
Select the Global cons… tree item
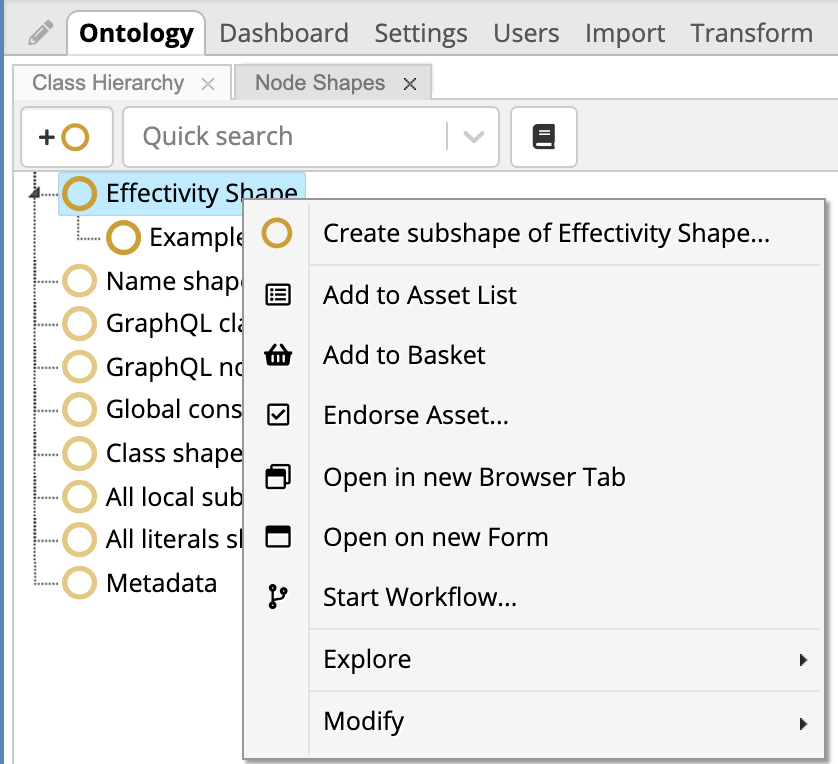[x=174, y=410]
